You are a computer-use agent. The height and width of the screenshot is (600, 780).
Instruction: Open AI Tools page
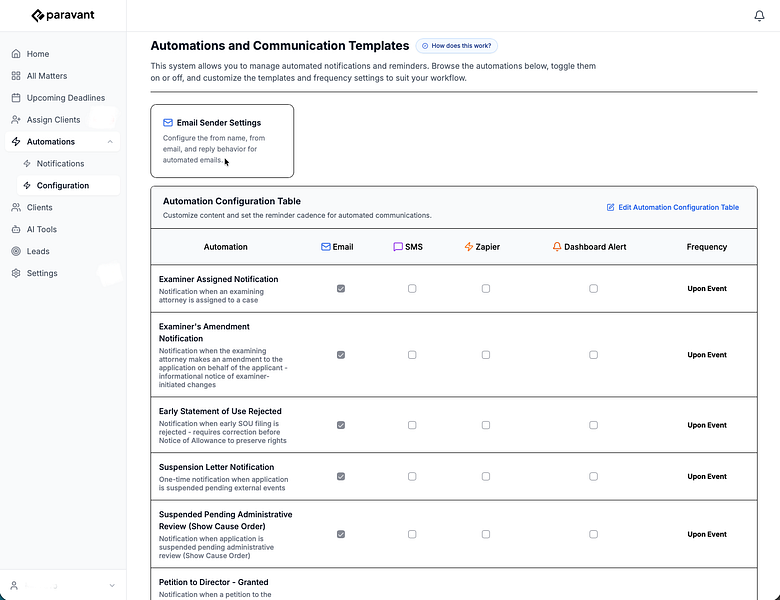click(x=62, y=229)
